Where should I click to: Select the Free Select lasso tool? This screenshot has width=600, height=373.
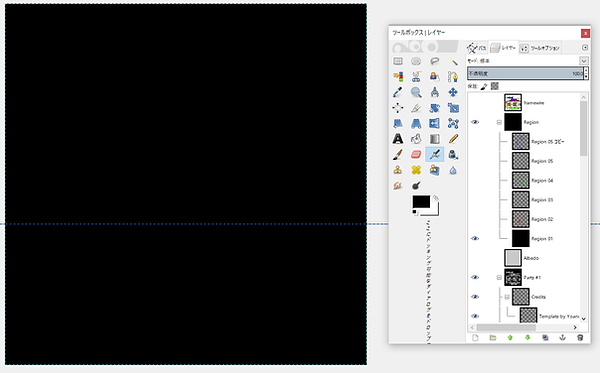[434, 61]
